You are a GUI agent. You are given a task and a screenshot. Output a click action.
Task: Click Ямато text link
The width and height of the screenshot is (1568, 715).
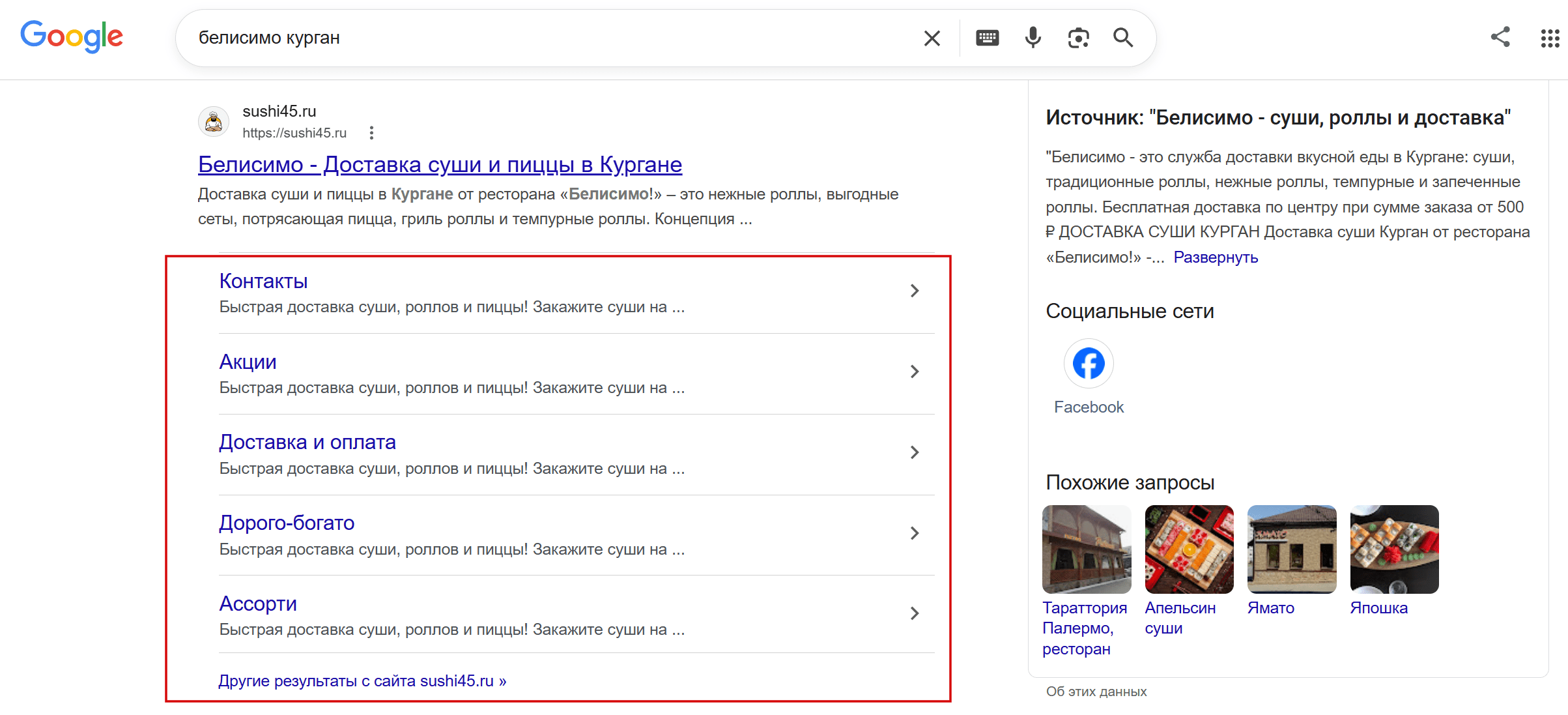(x=1271, y=608)
